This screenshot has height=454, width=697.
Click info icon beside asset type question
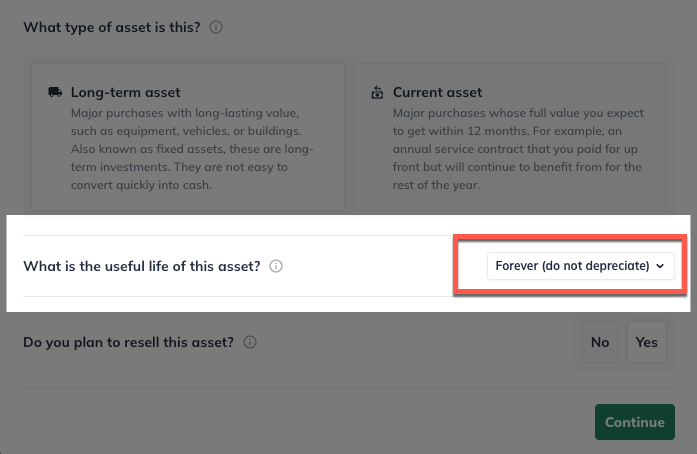click(216, 27)
